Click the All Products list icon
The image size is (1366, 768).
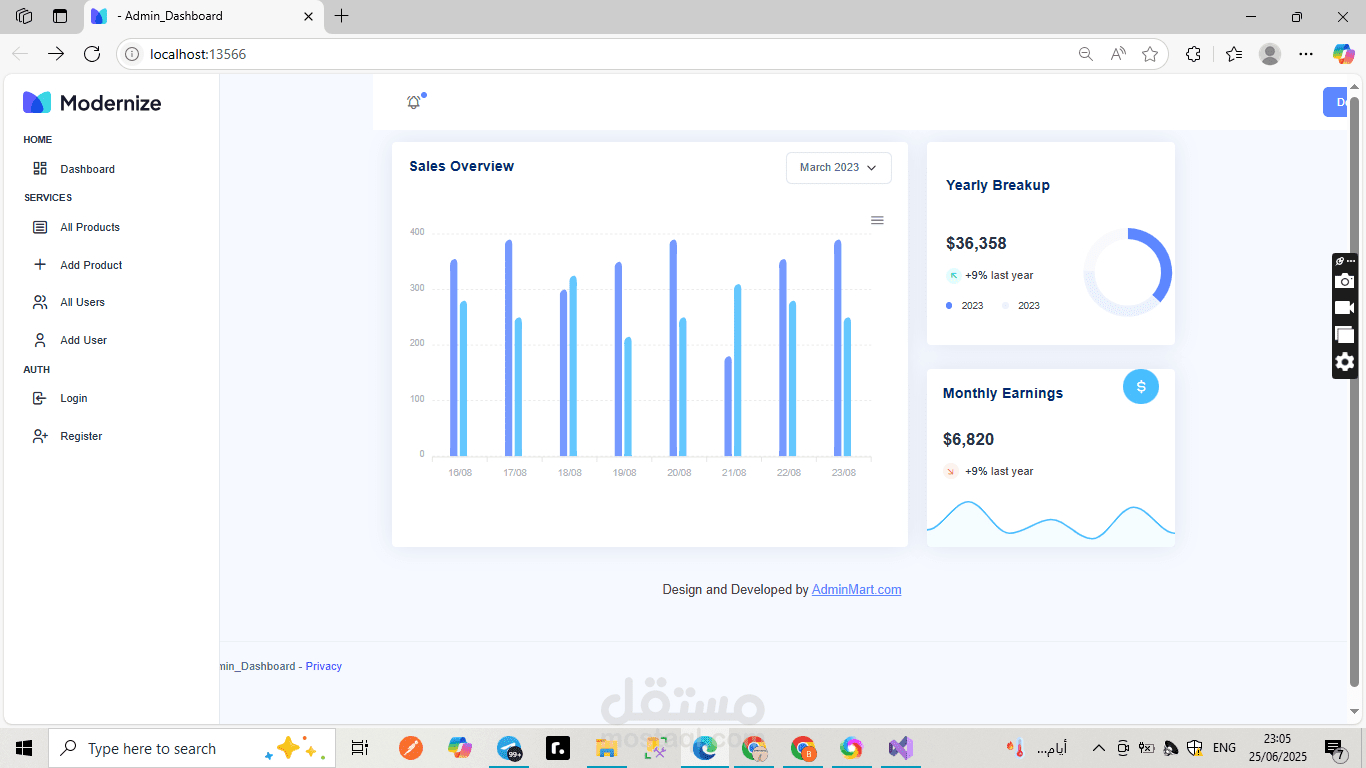tap(40, 227)
